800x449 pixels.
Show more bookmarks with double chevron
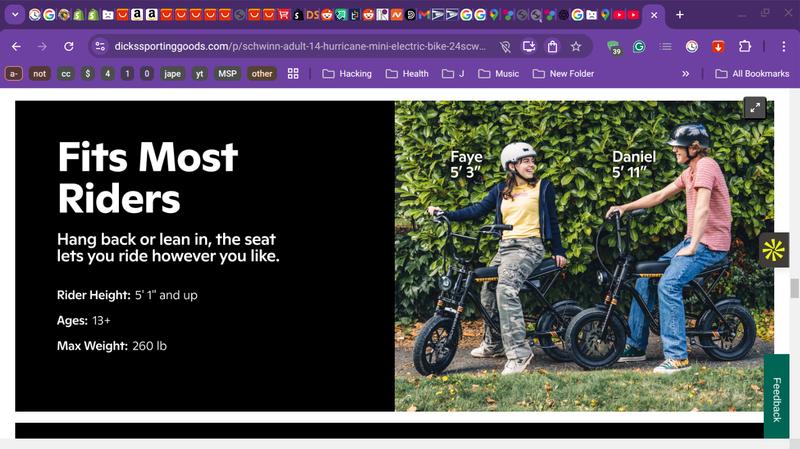pyautogui.click(x=685, y=73)
